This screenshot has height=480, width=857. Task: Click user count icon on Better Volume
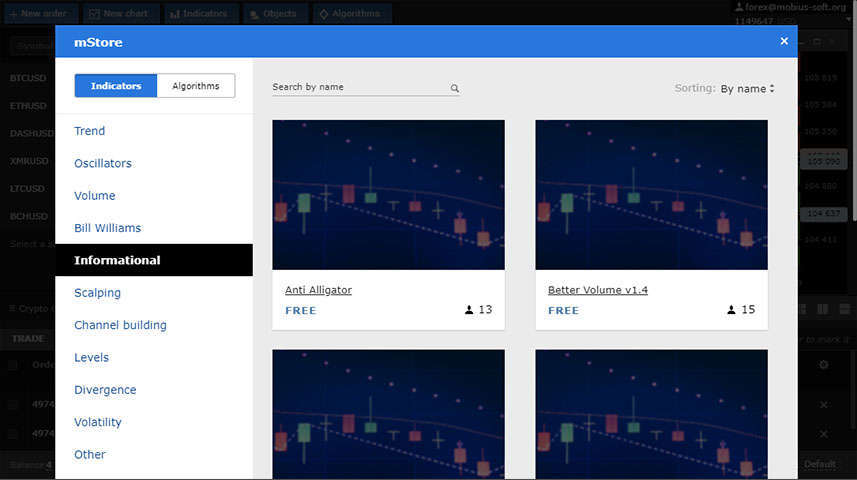click(731, 310)
